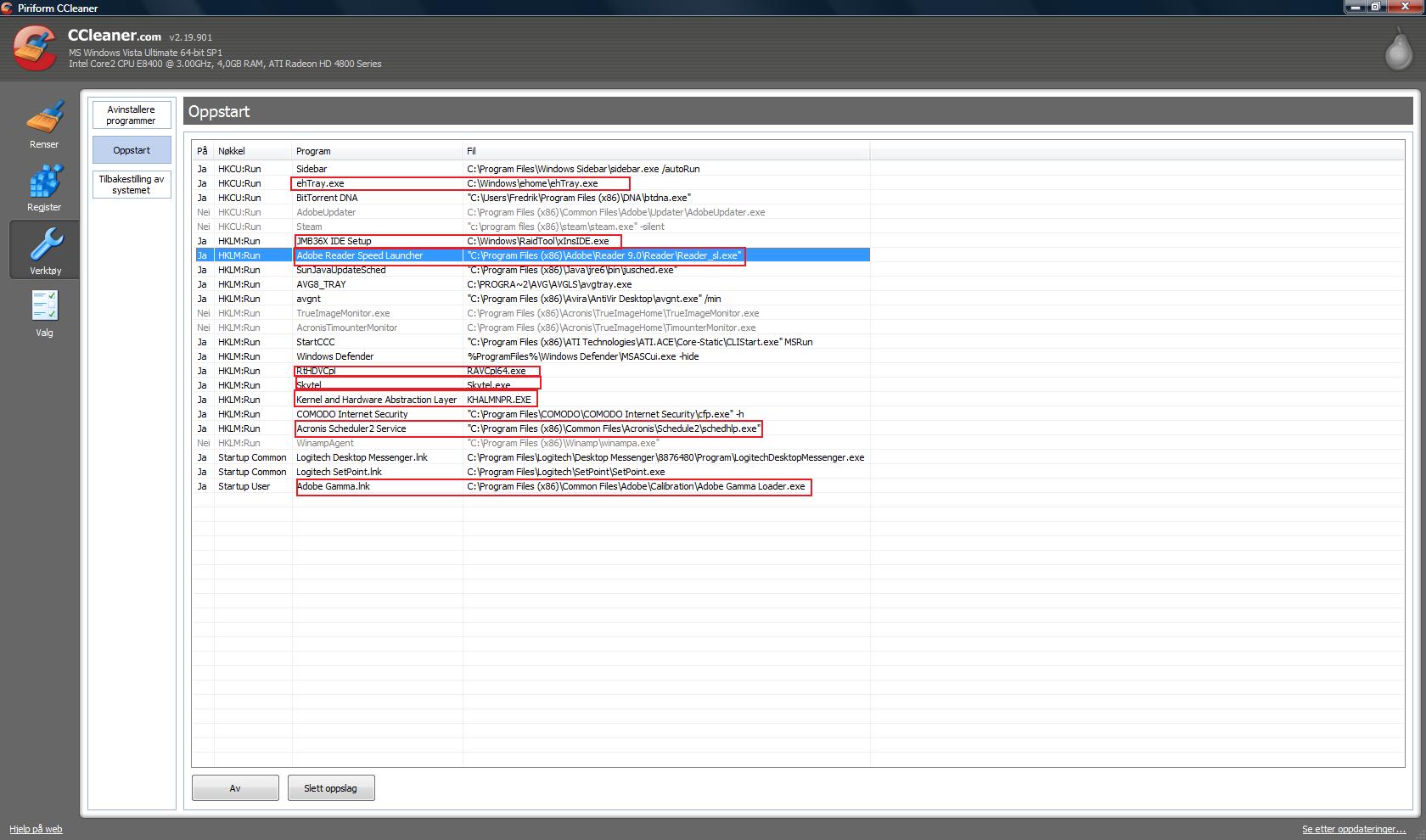Click the CCleaner logo in header
Viewport: 1426px width, 840px height.
36,48
